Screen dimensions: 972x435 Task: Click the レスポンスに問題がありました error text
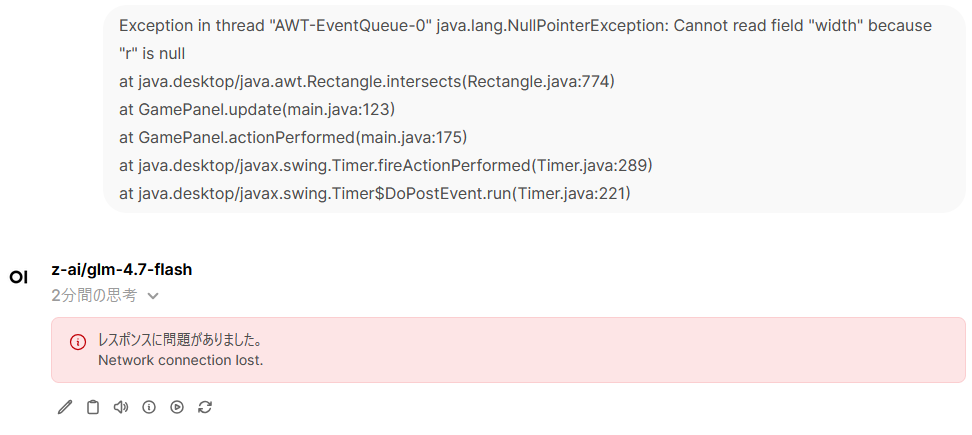pyautogui.click(x=180, y=340)
